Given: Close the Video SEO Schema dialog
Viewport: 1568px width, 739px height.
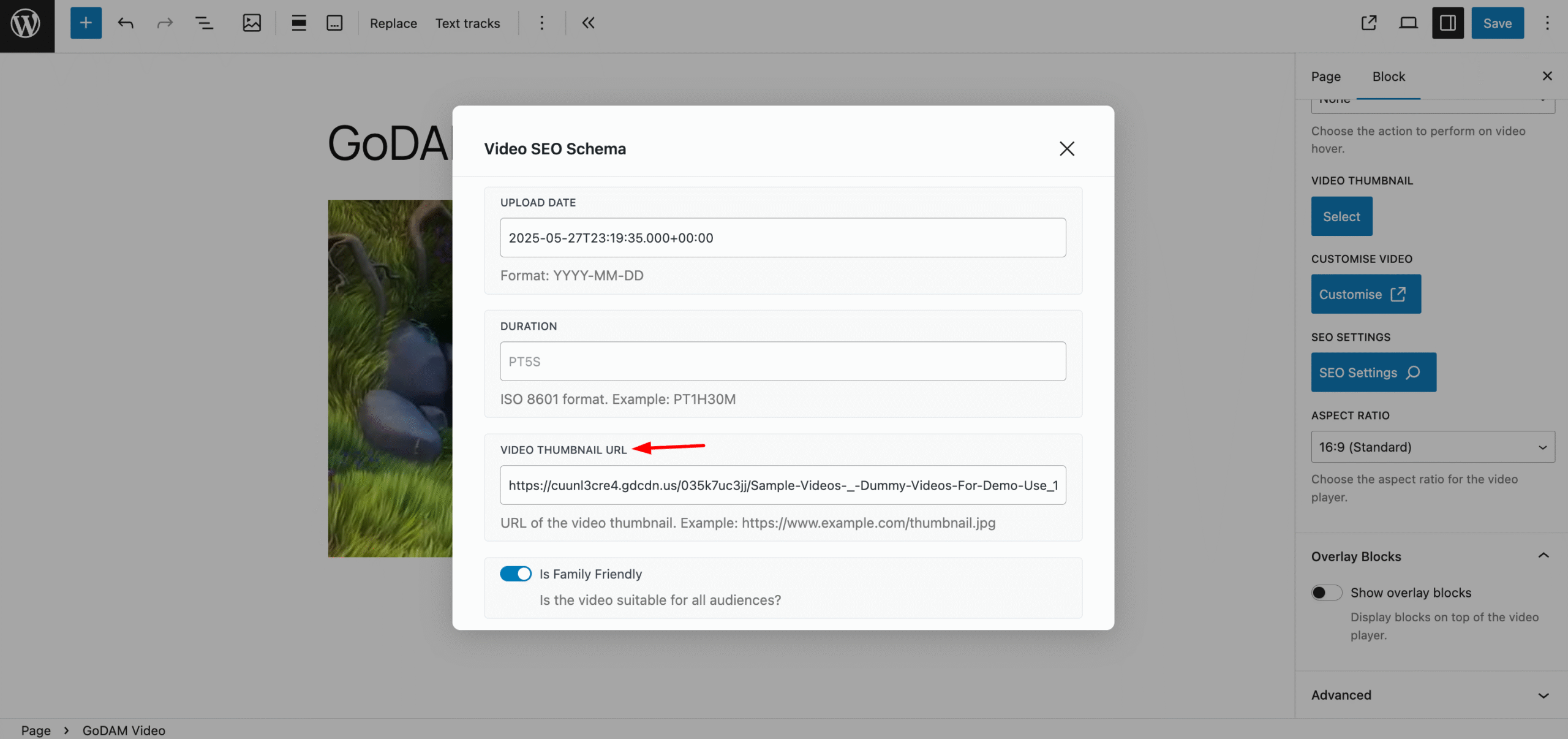Looking at the screenshot, I should [1066, 149].
